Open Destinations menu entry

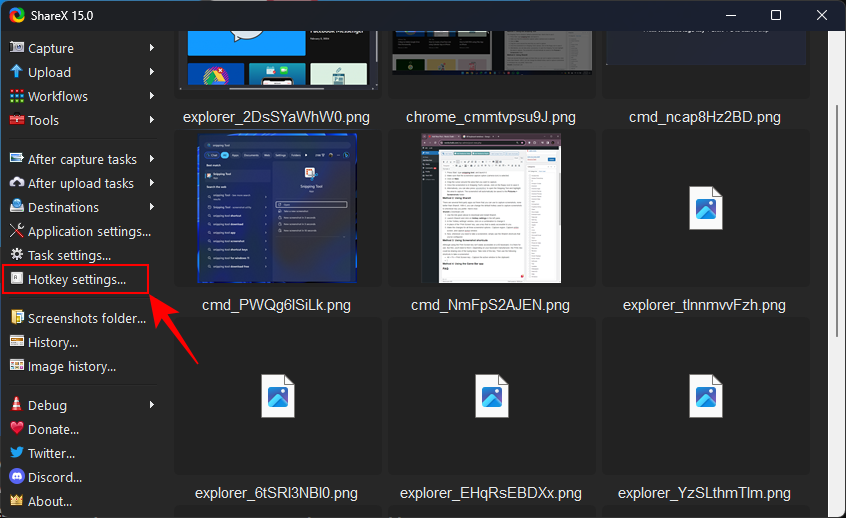[63, 207]
